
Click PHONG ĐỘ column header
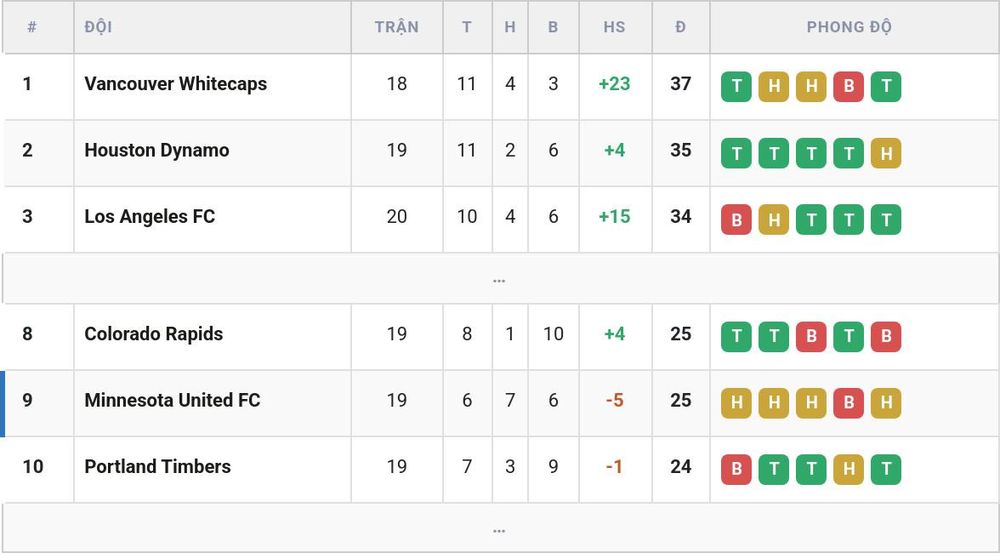[849, 27]
